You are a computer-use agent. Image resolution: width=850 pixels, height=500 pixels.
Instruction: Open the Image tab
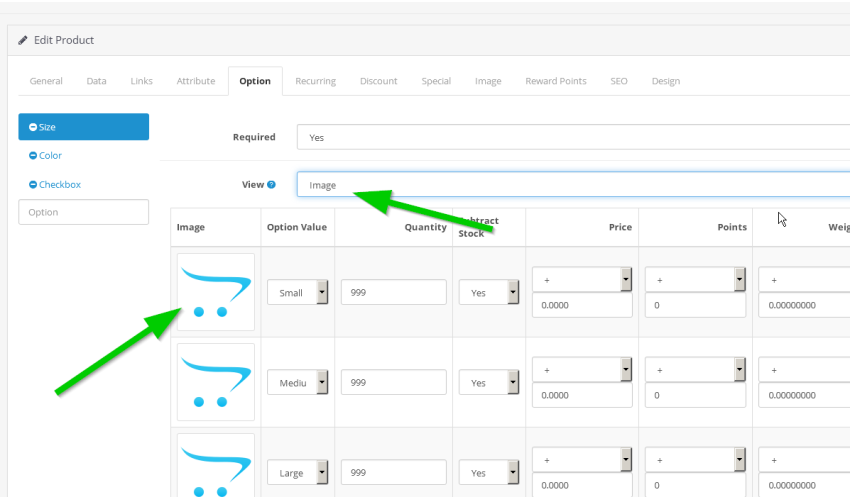[x=488, y=81]
